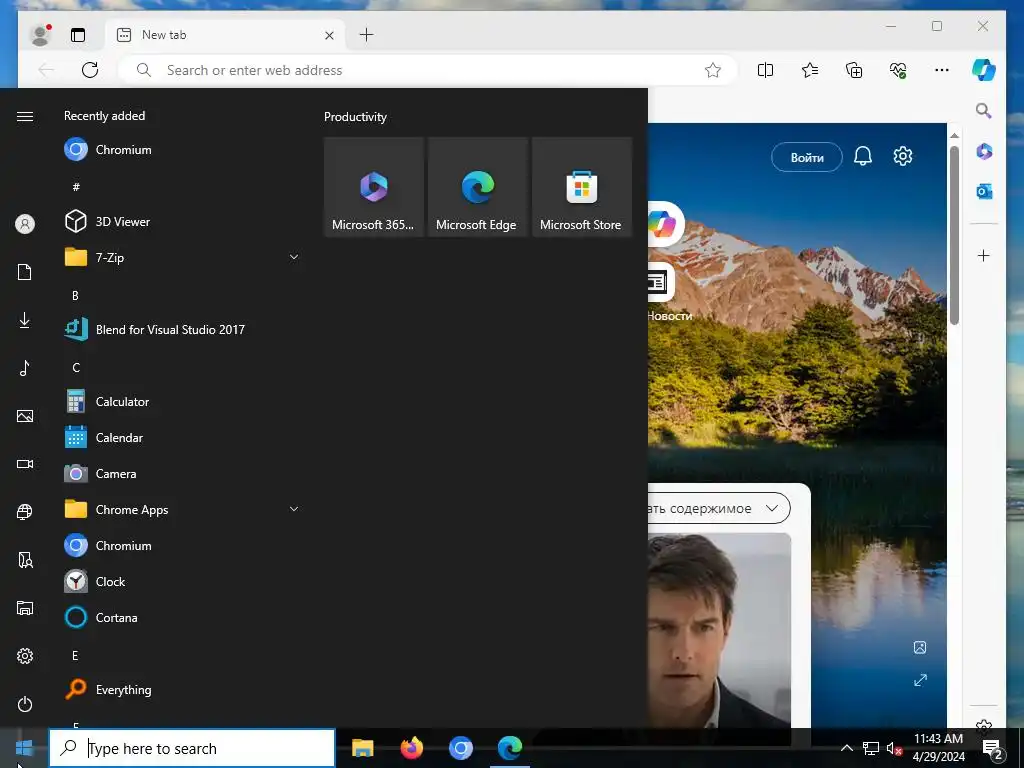Click the E section header
Screen dimensions: 1024x768
click(75, 656)
